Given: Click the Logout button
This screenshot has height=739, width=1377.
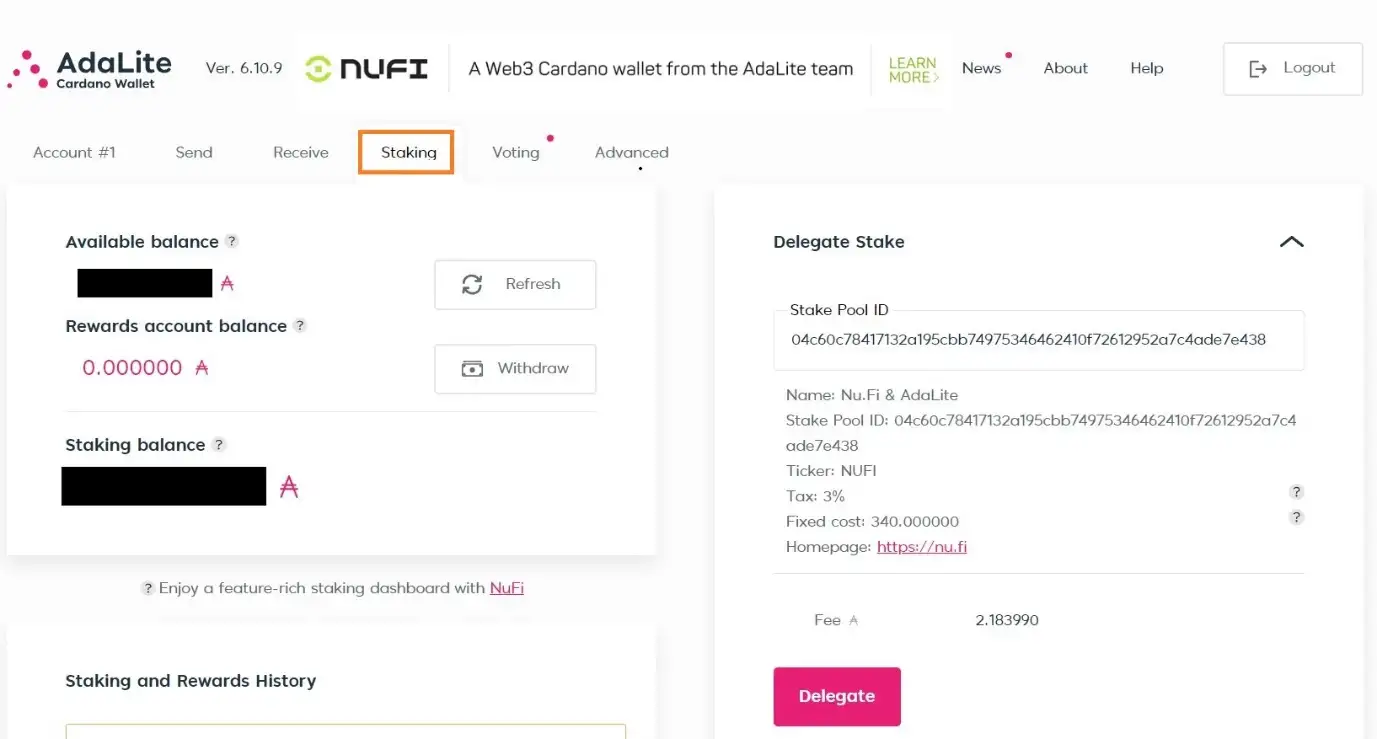Looking at the screenshot, I should [x=1292, y=69].
